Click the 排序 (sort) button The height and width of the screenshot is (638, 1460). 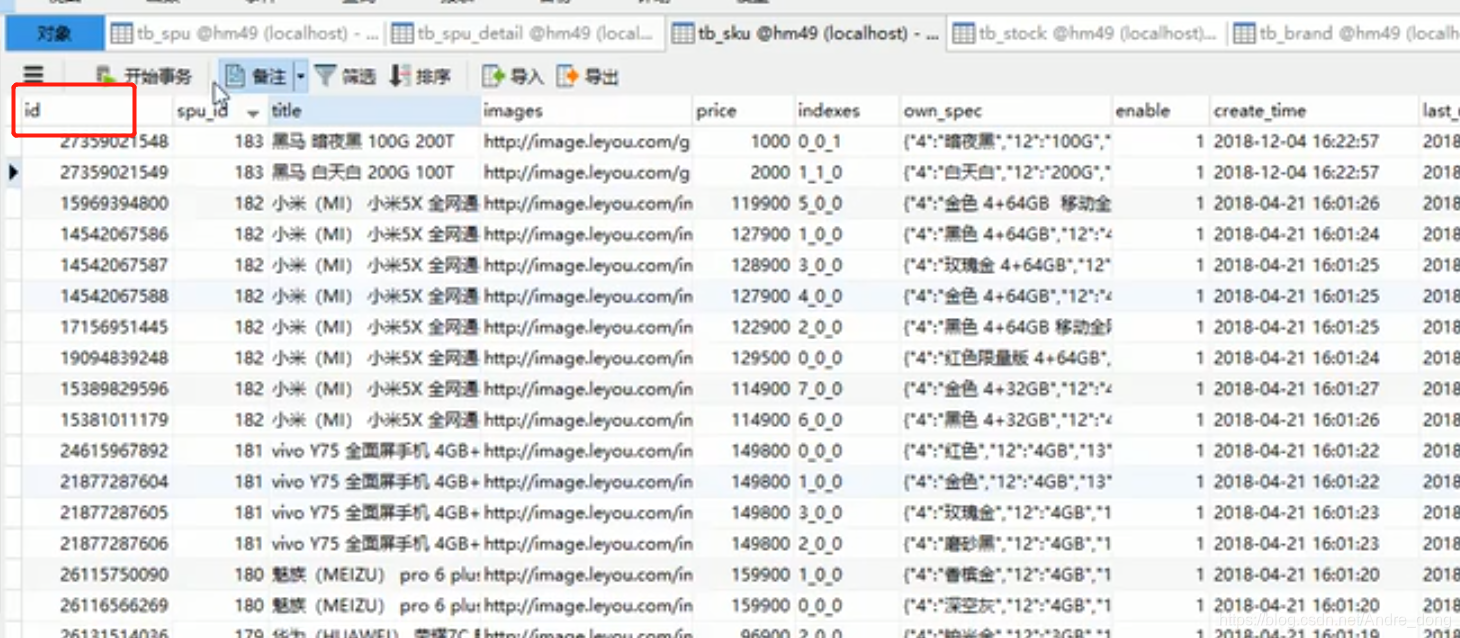point(420,76)
